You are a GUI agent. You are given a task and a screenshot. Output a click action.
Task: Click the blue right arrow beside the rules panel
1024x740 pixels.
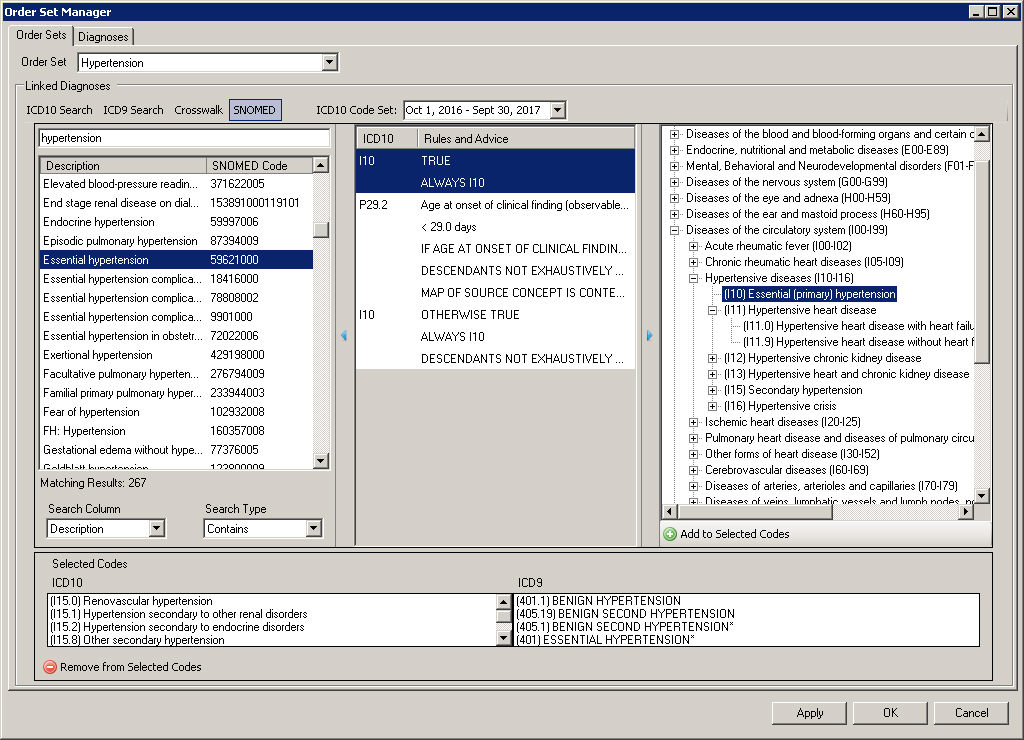point(649,335)
